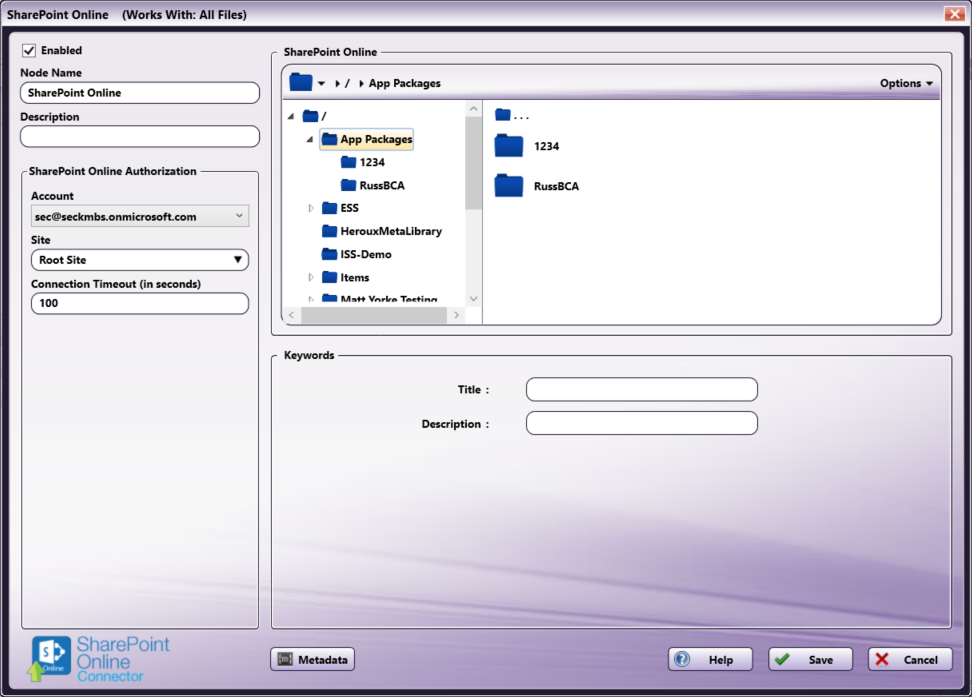Click tree scrollbar down arrow

[474, 298]
